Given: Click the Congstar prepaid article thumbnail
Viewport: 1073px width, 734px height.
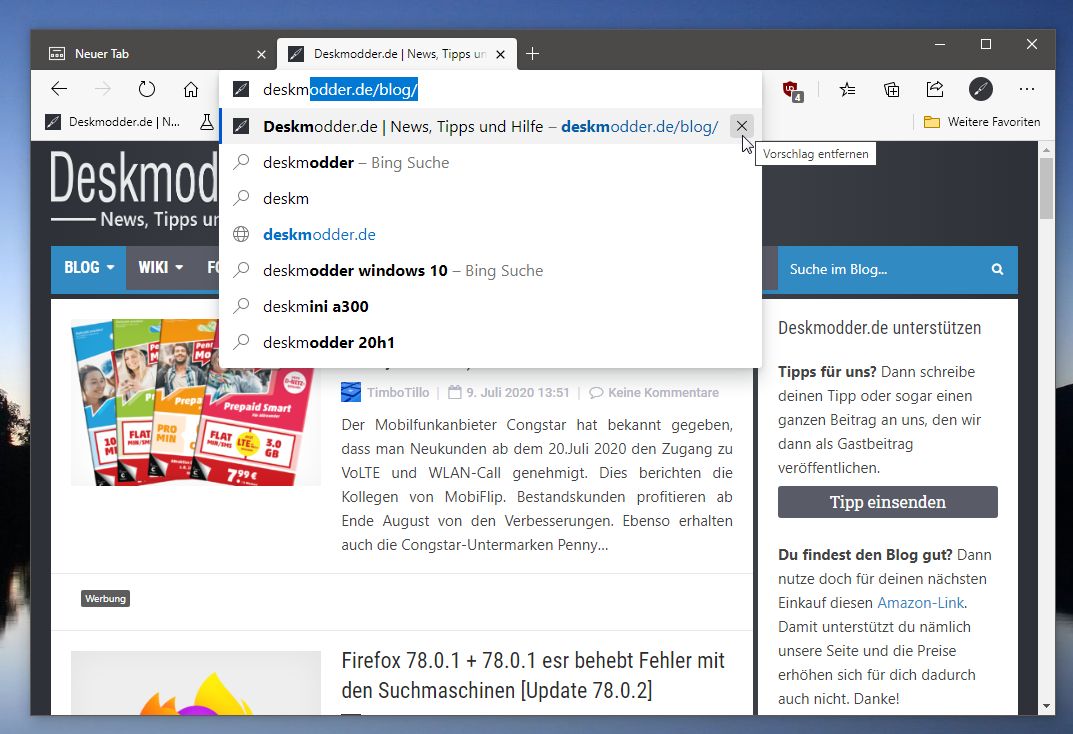Looking at the screenshot, I should coord(196,402).
